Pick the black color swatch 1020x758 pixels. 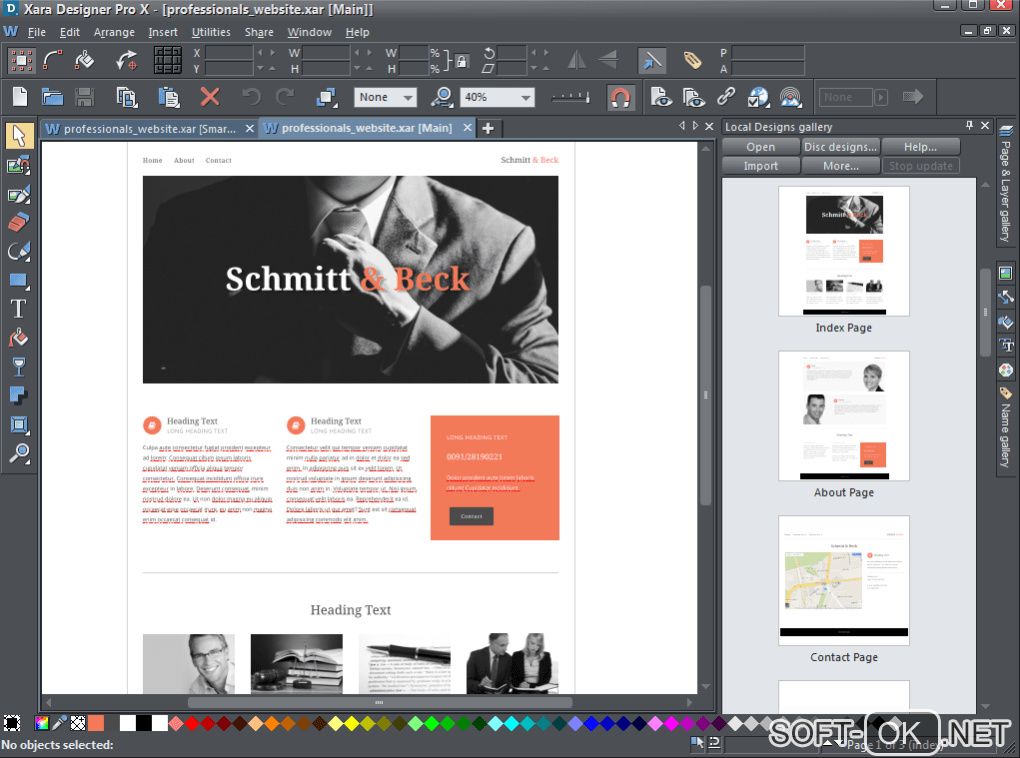(144, 723)
